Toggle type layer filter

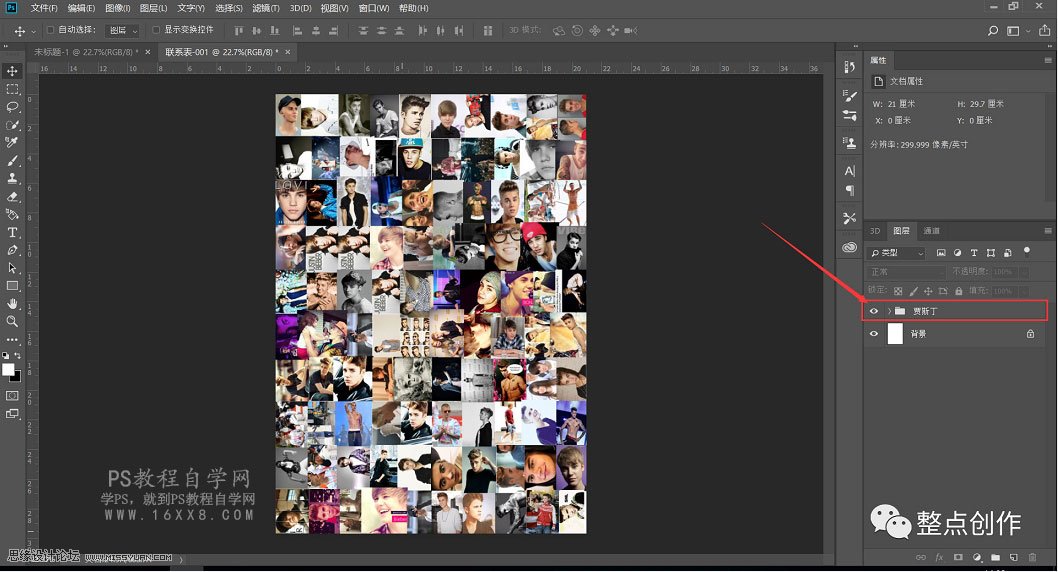[974, 252]
